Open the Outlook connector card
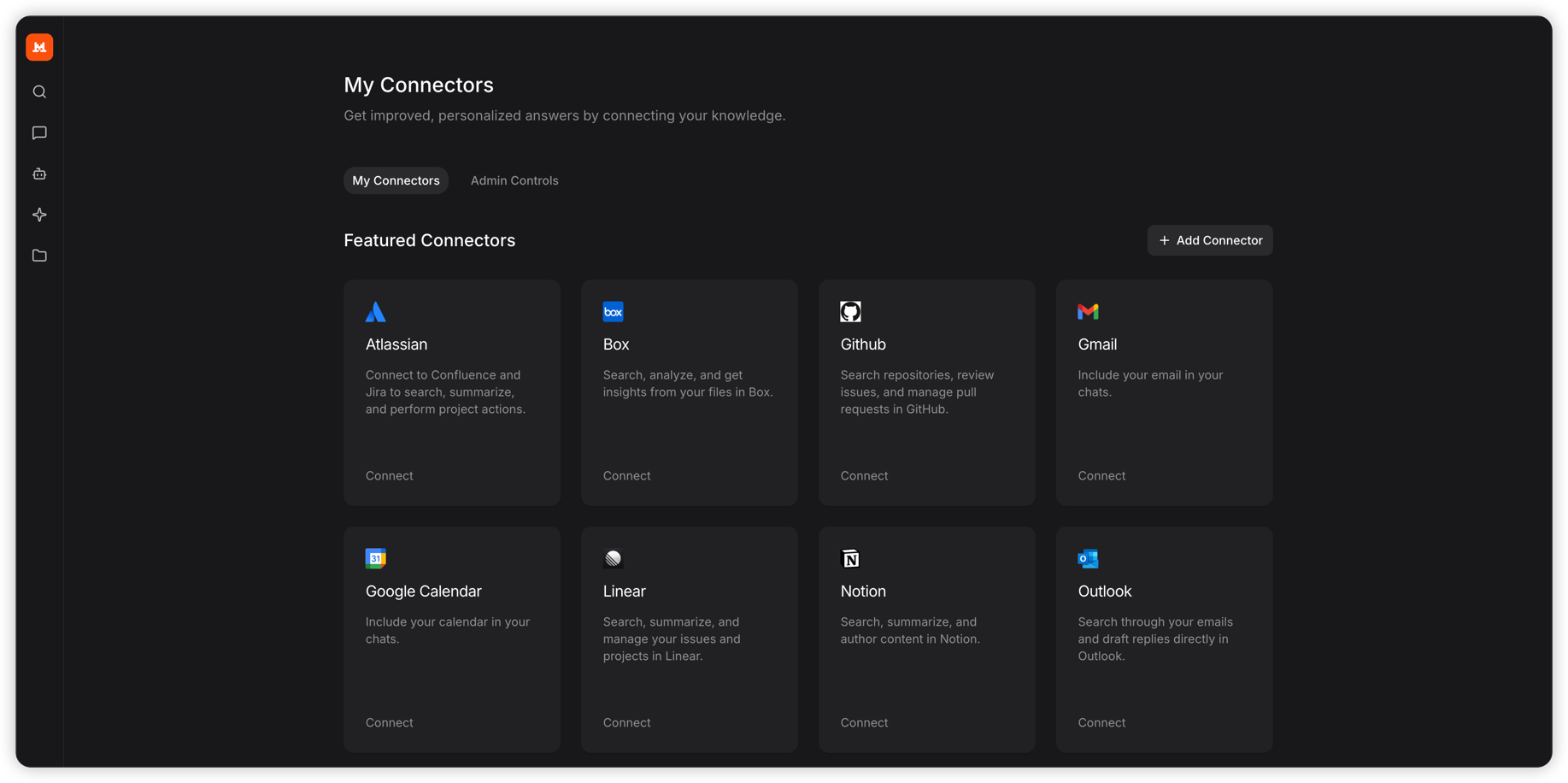The height and width of the screenshot is (783, 1568). 1164,639
